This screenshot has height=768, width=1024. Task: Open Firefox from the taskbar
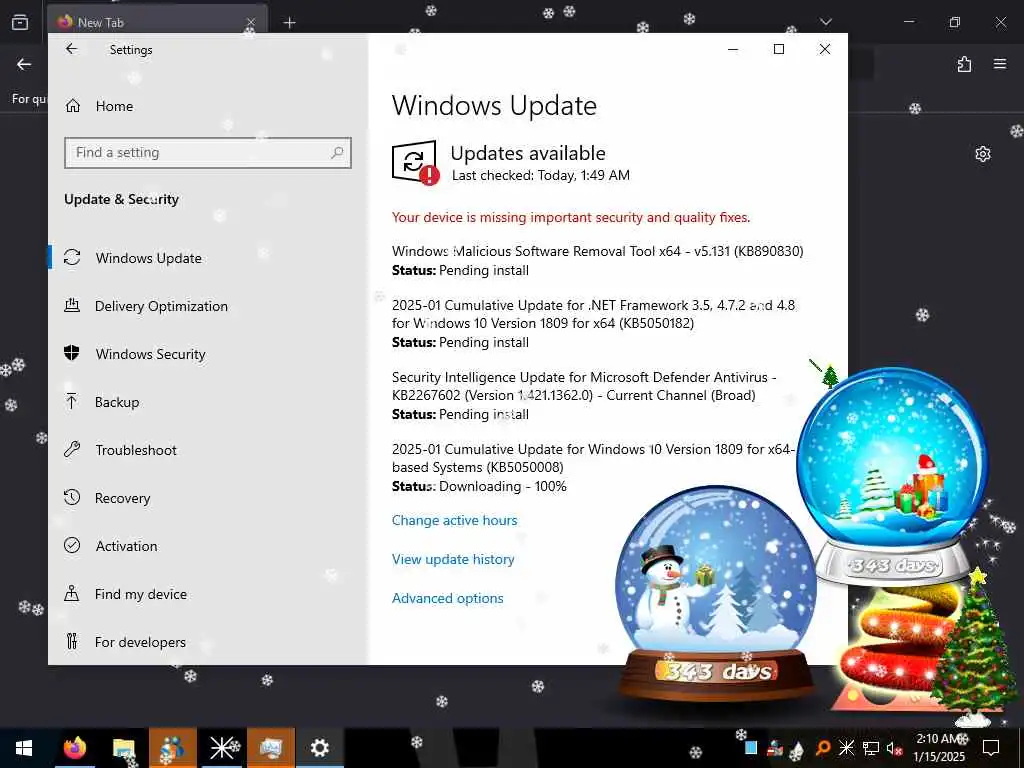[74, 748]
